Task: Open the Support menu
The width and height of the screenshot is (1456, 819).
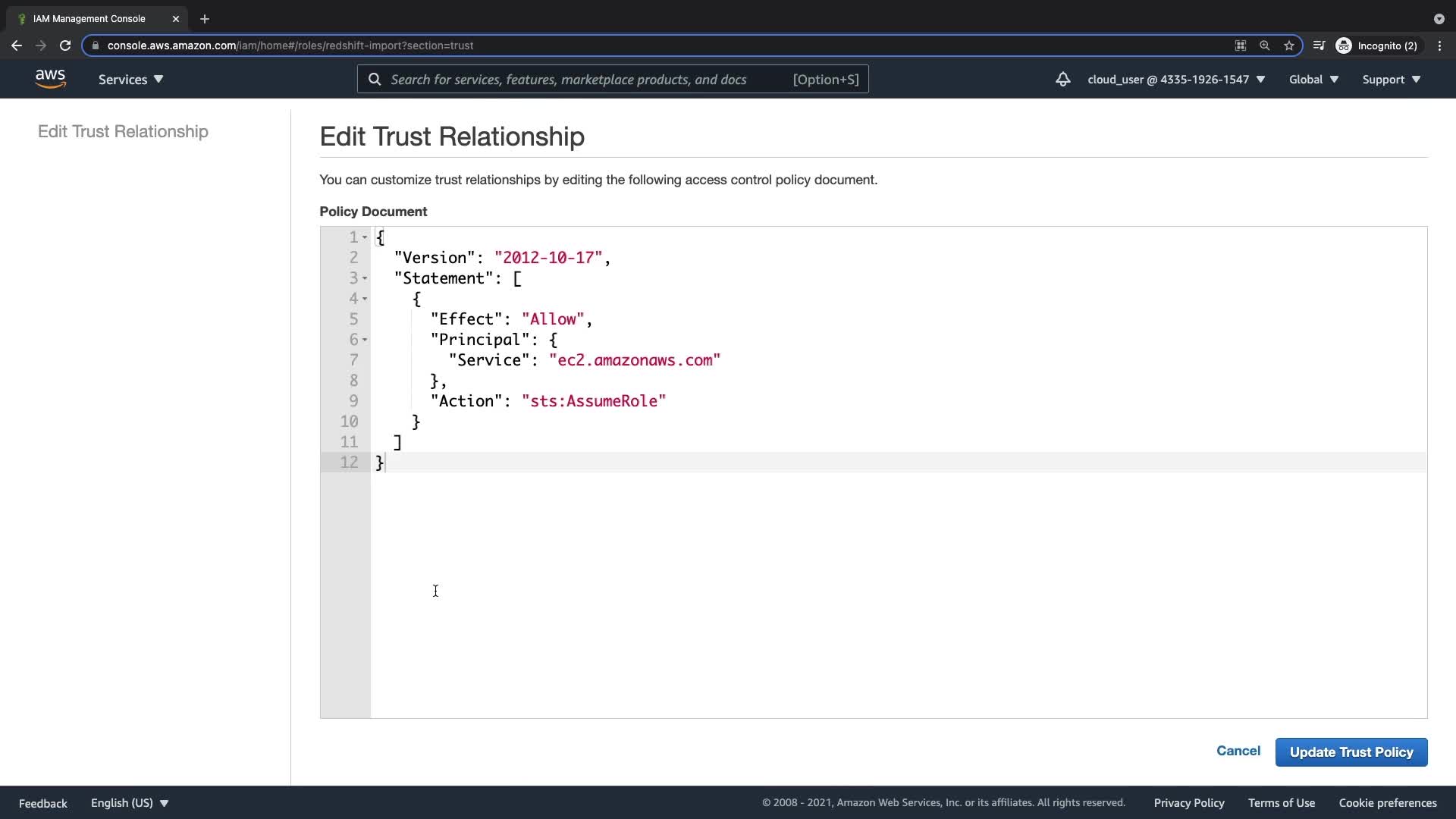Action: pyautogui.click(x=1391, y=79)
